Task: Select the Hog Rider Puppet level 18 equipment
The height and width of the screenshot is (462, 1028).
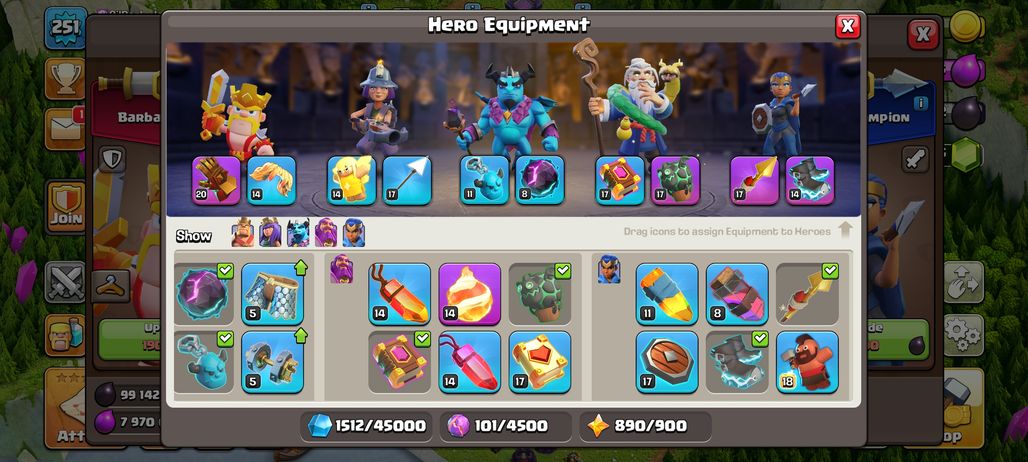Action: click(x=807, y=362)
